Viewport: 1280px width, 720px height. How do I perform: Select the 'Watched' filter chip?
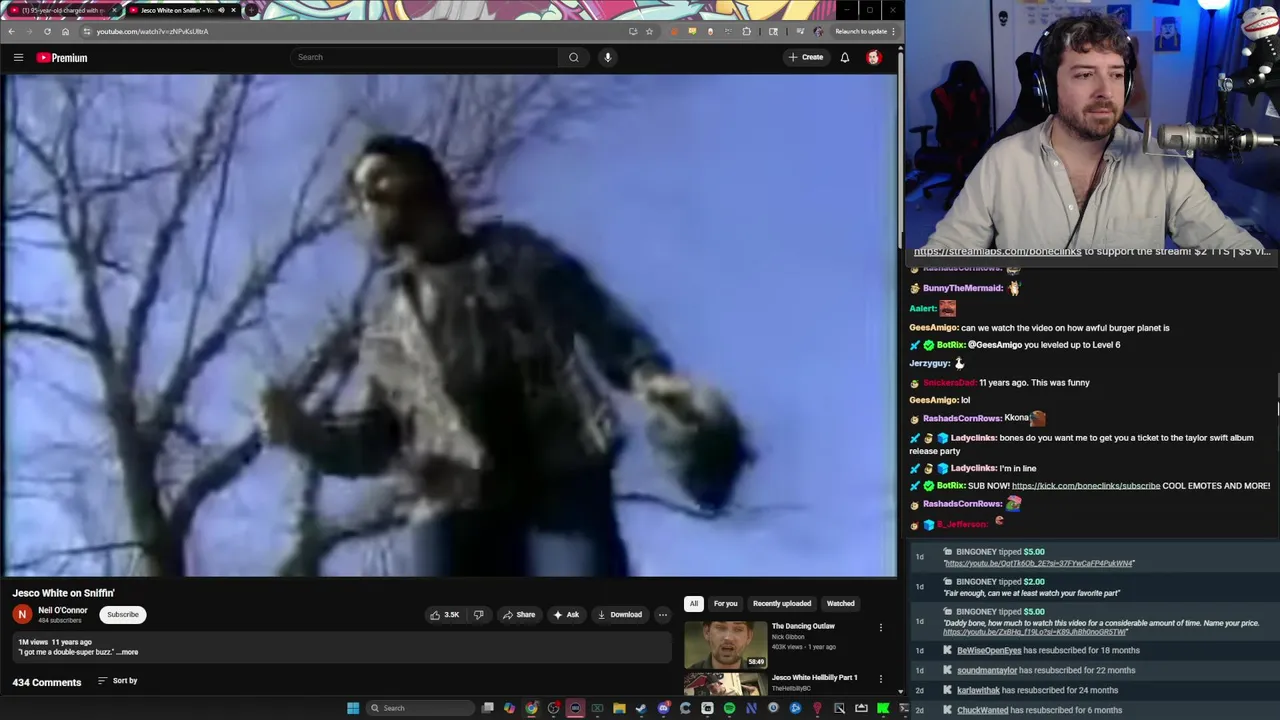pyautogui.click(x=841, y=603)
